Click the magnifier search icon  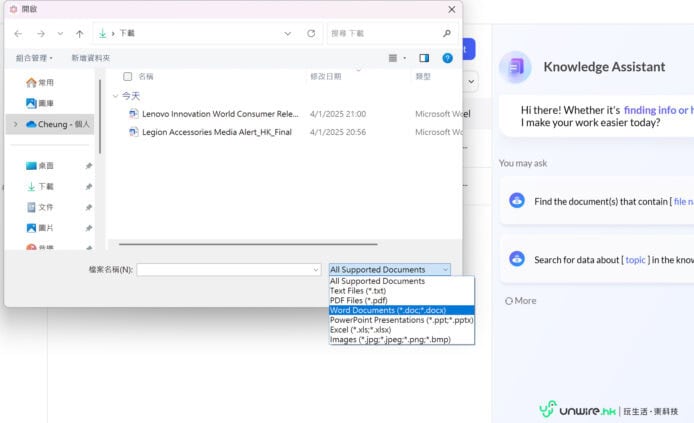[447, 34]
